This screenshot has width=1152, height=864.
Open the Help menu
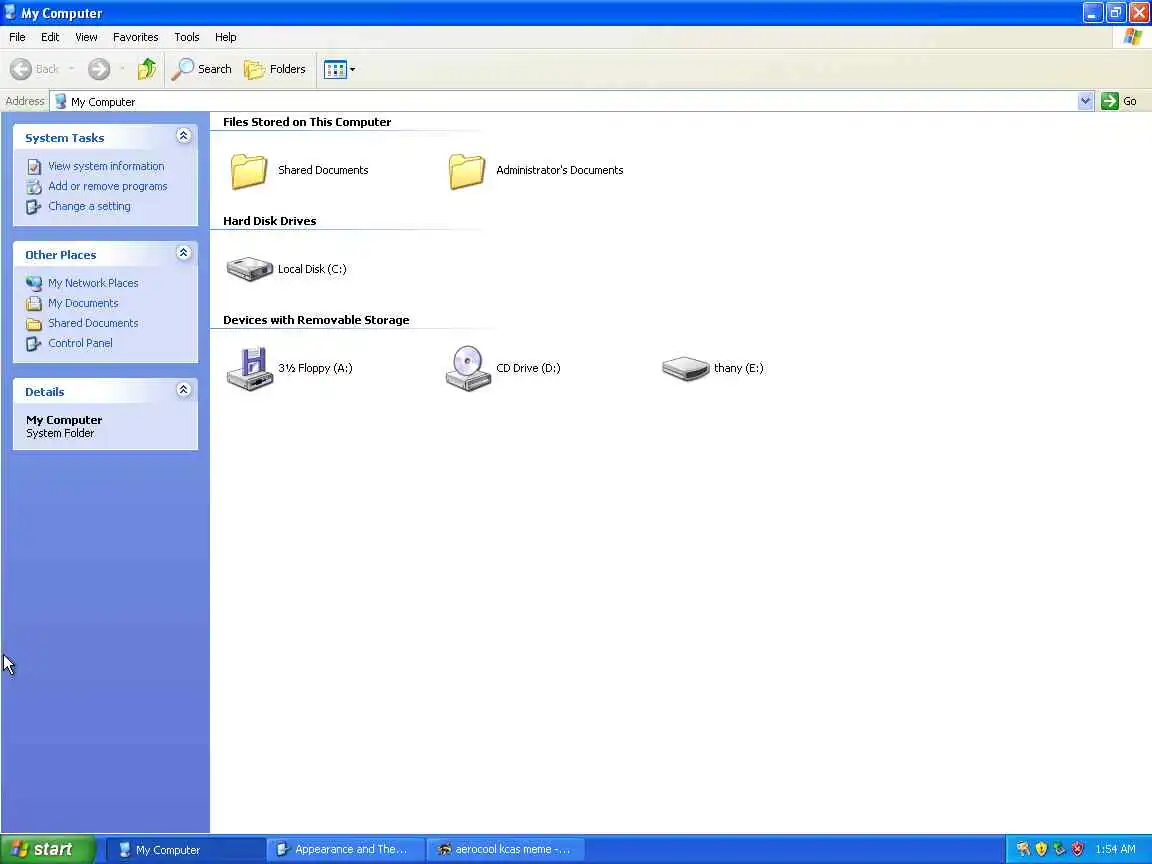point(226,37)
